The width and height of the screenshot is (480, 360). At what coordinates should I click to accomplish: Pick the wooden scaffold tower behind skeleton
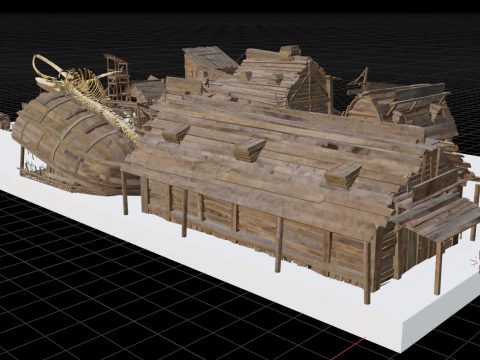[117, 78]
